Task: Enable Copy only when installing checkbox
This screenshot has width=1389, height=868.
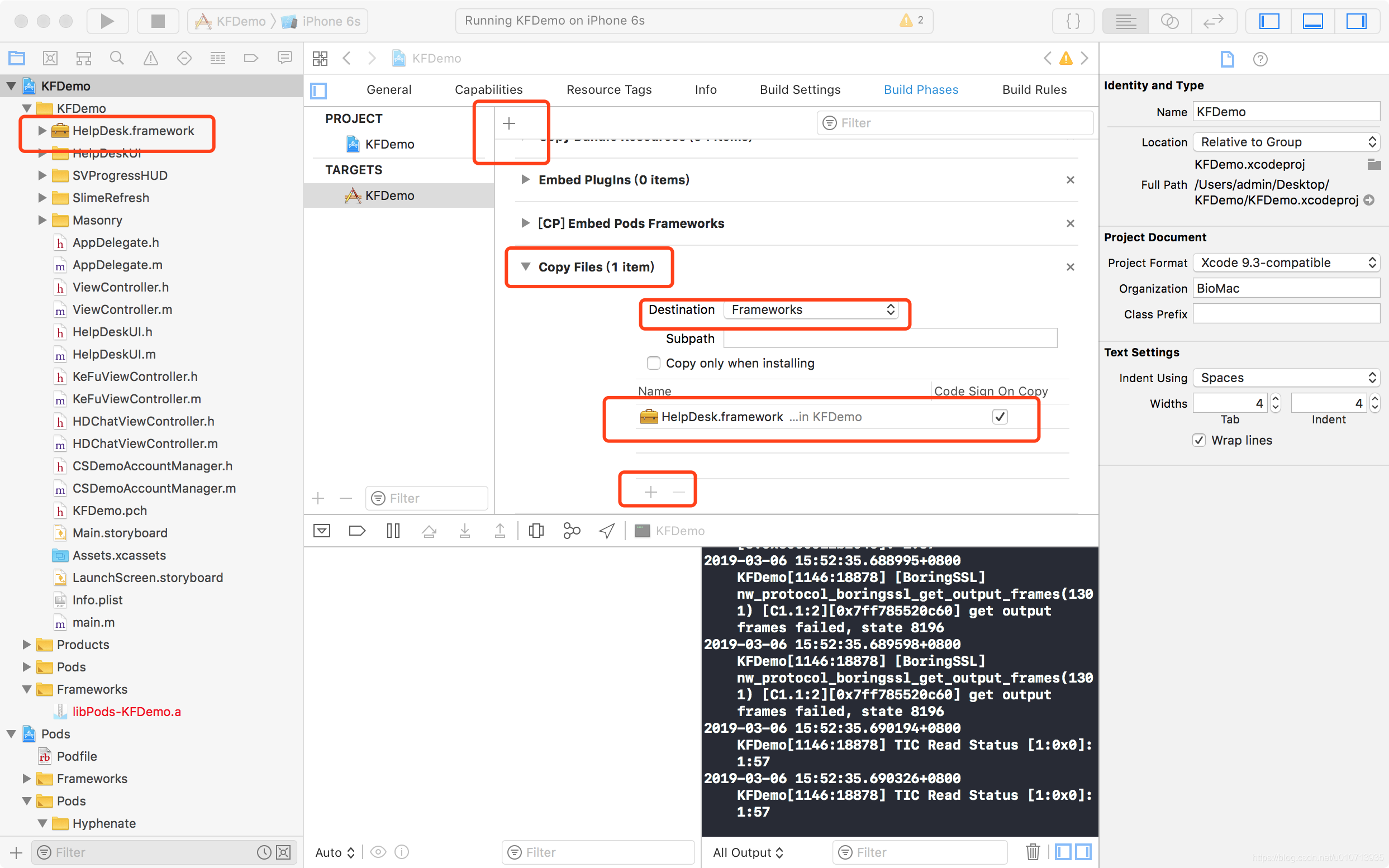Action: (654, 363)
